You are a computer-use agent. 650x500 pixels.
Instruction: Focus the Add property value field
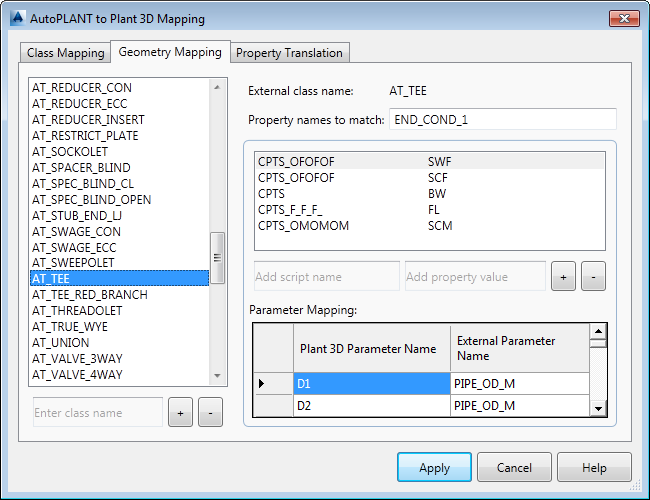click(475, 276)
